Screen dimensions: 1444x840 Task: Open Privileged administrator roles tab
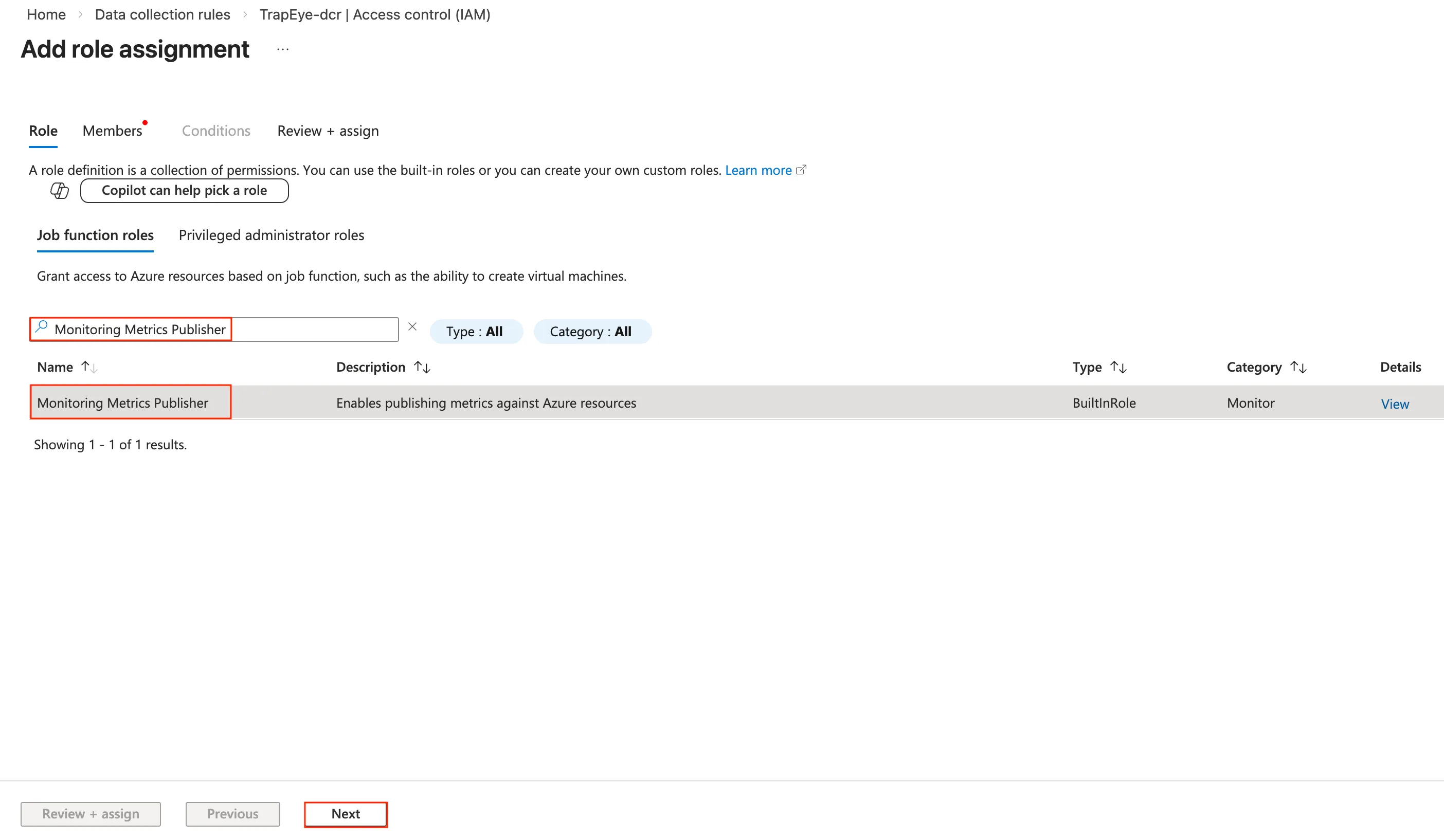click(271, 235)
